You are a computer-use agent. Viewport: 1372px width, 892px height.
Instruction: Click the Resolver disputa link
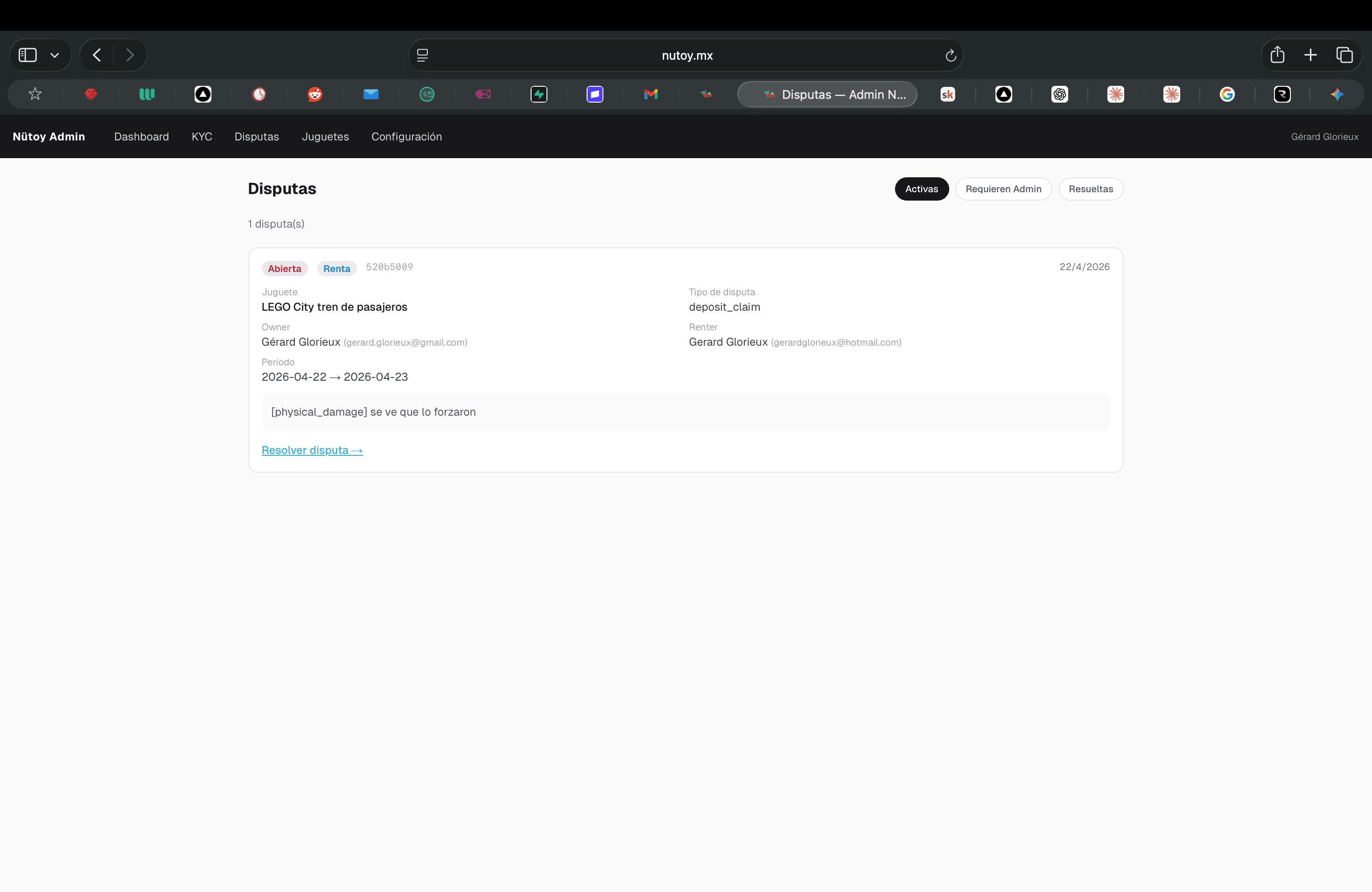(x=312, y=450)
